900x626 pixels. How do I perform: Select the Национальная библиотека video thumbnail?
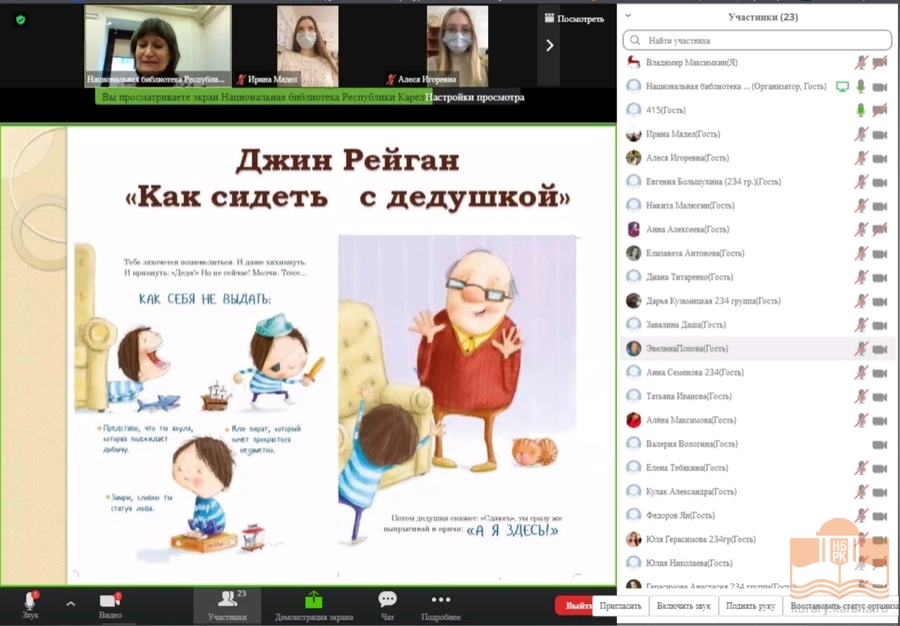[x=158, y=46]
